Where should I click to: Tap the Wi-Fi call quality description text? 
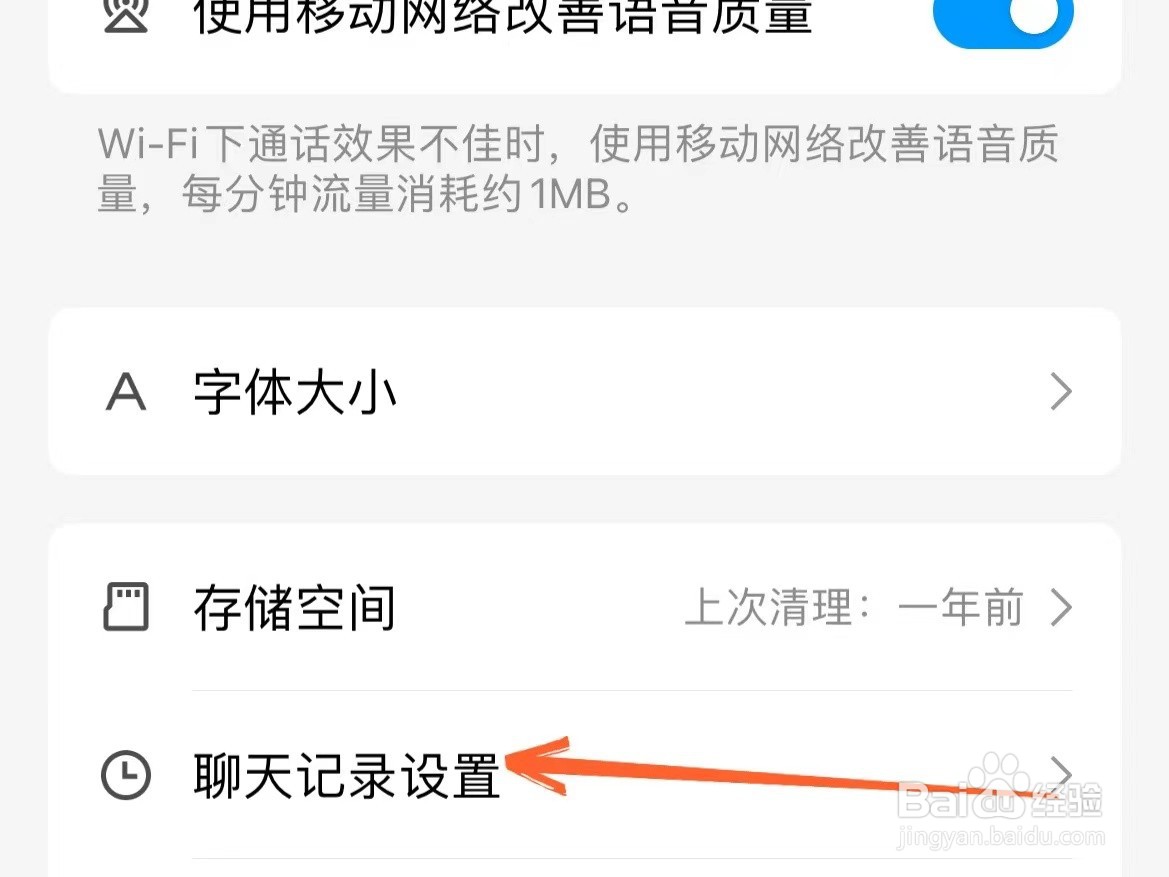point(578,169)
